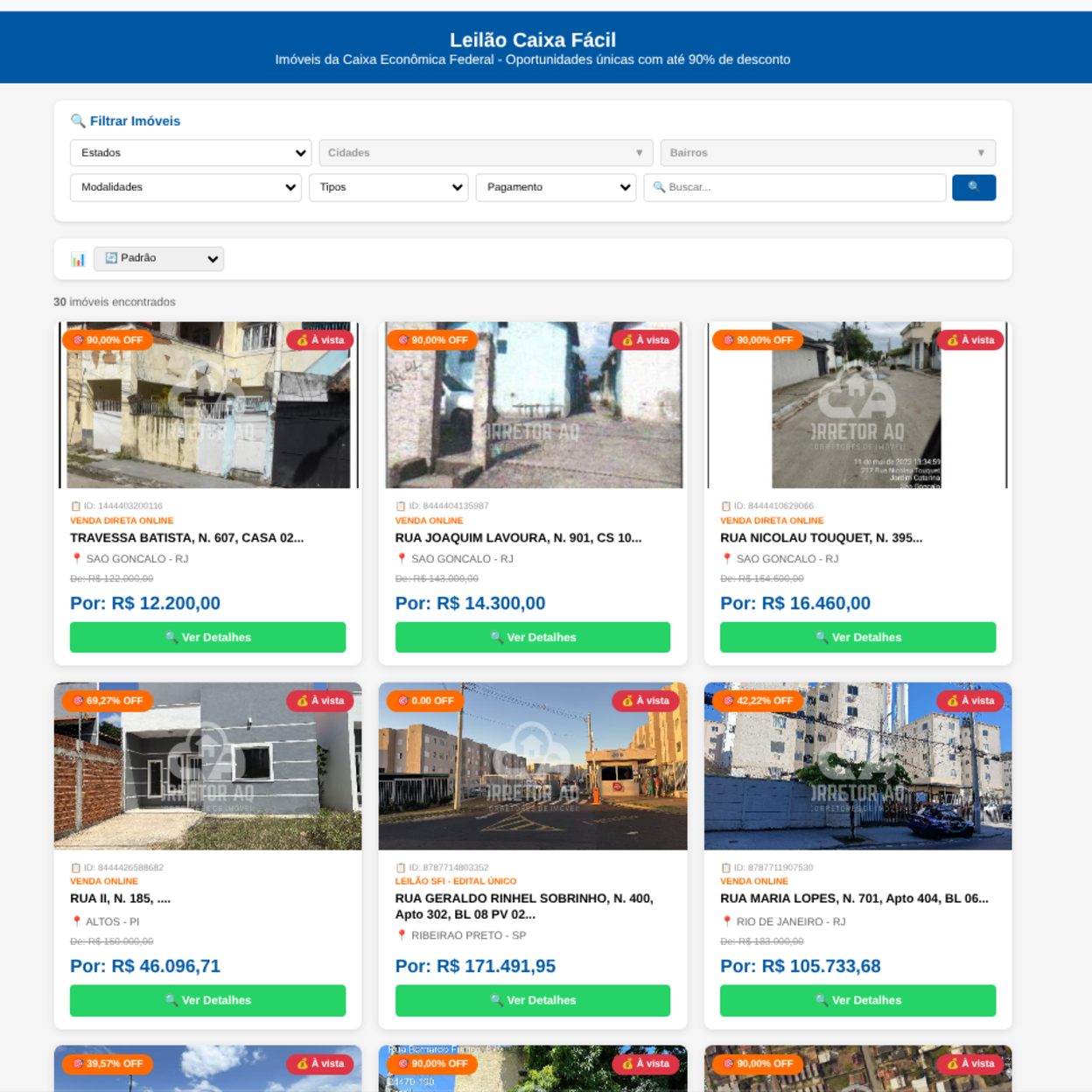
Task: Click price Por: R$ 14.300,00
Action: coord(470,604)
